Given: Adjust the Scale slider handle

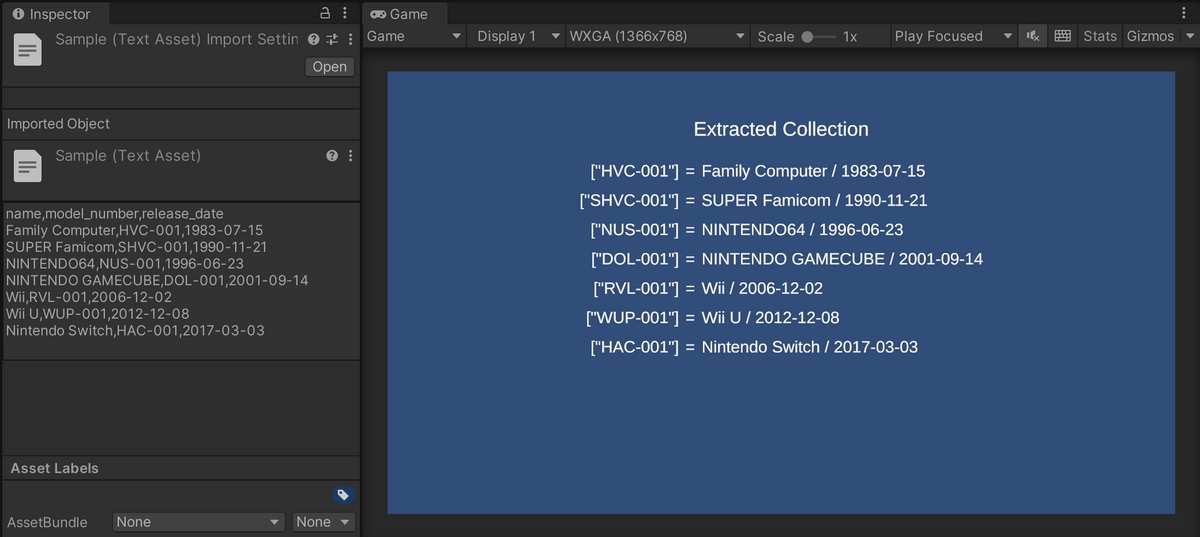Looking at the screenshot, I should pos(807,36).
